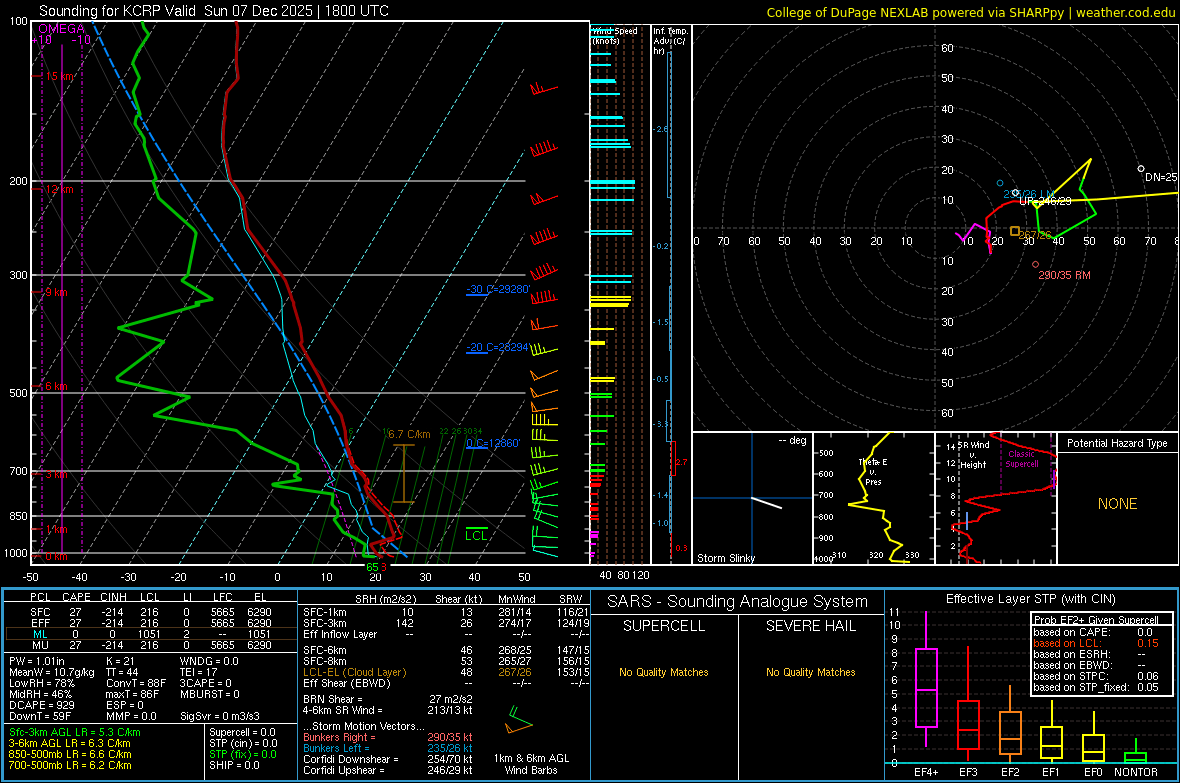Click the green LCL label on skew-T
Viewport: 1180px width, 783px height.
point(476,535)
